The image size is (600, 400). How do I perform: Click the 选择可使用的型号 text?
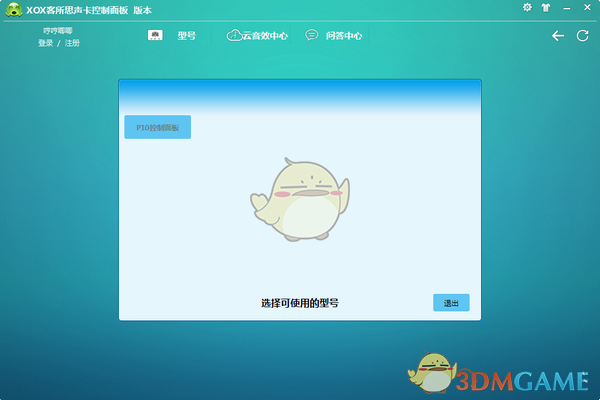(300, 303)
